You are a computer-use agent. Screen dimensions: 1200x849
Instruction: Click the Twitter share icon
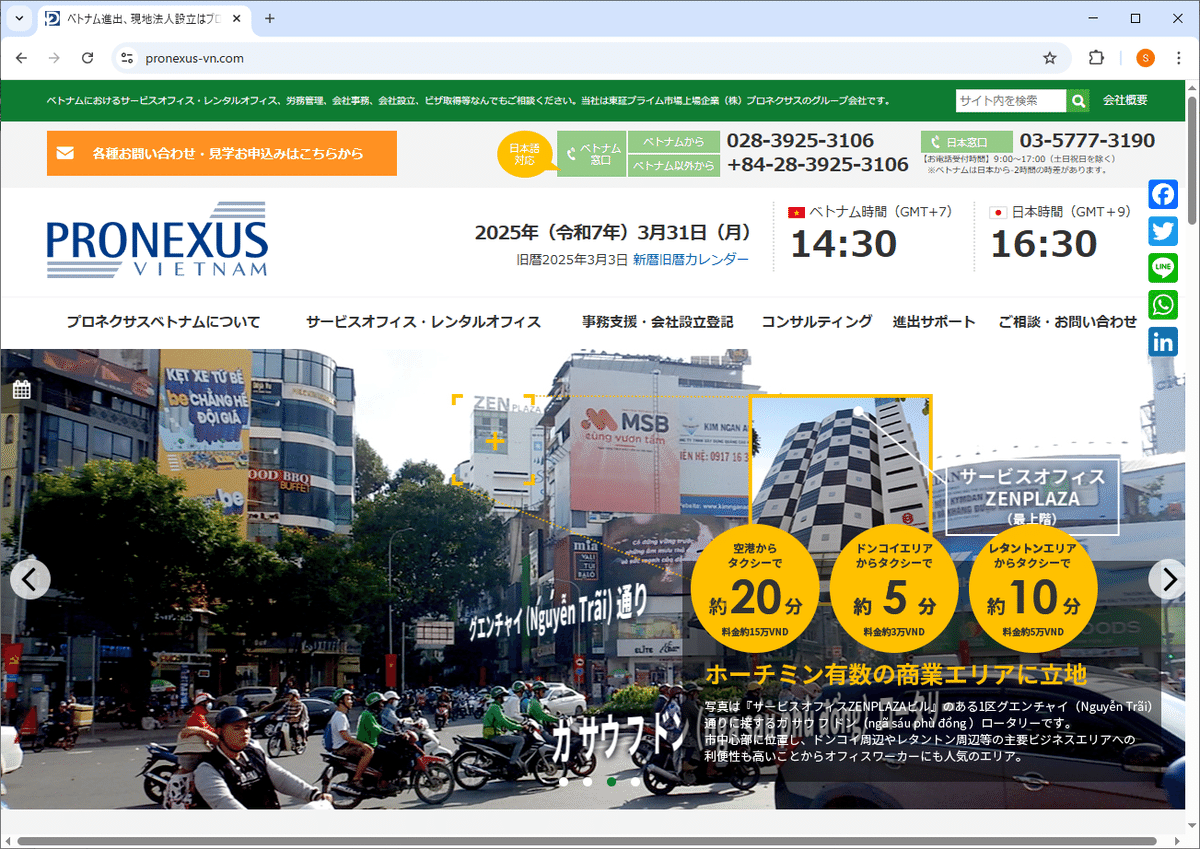(x=1163, y=231)
